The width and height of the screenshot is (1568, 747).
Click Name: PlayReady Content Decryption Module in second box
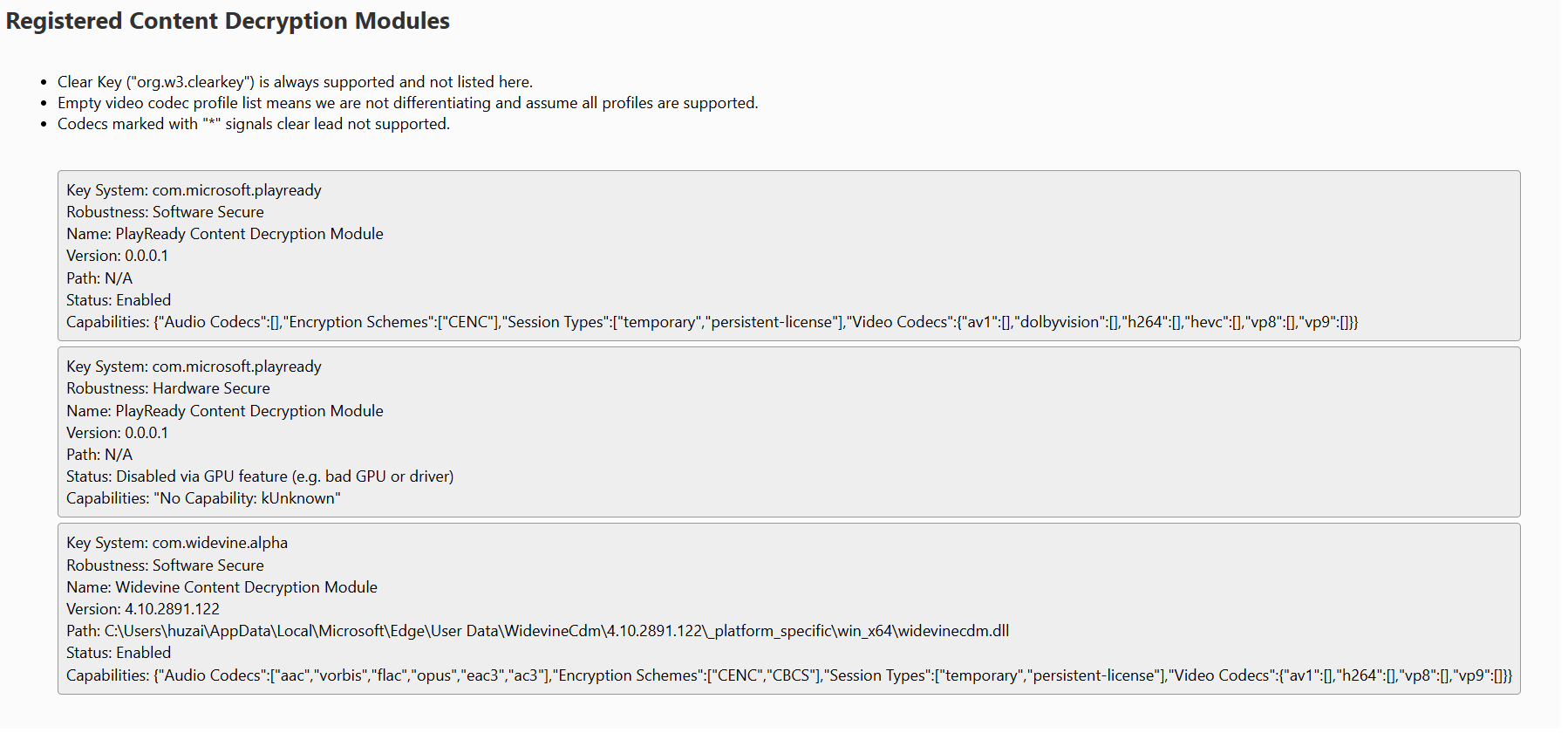click(225, 411)
